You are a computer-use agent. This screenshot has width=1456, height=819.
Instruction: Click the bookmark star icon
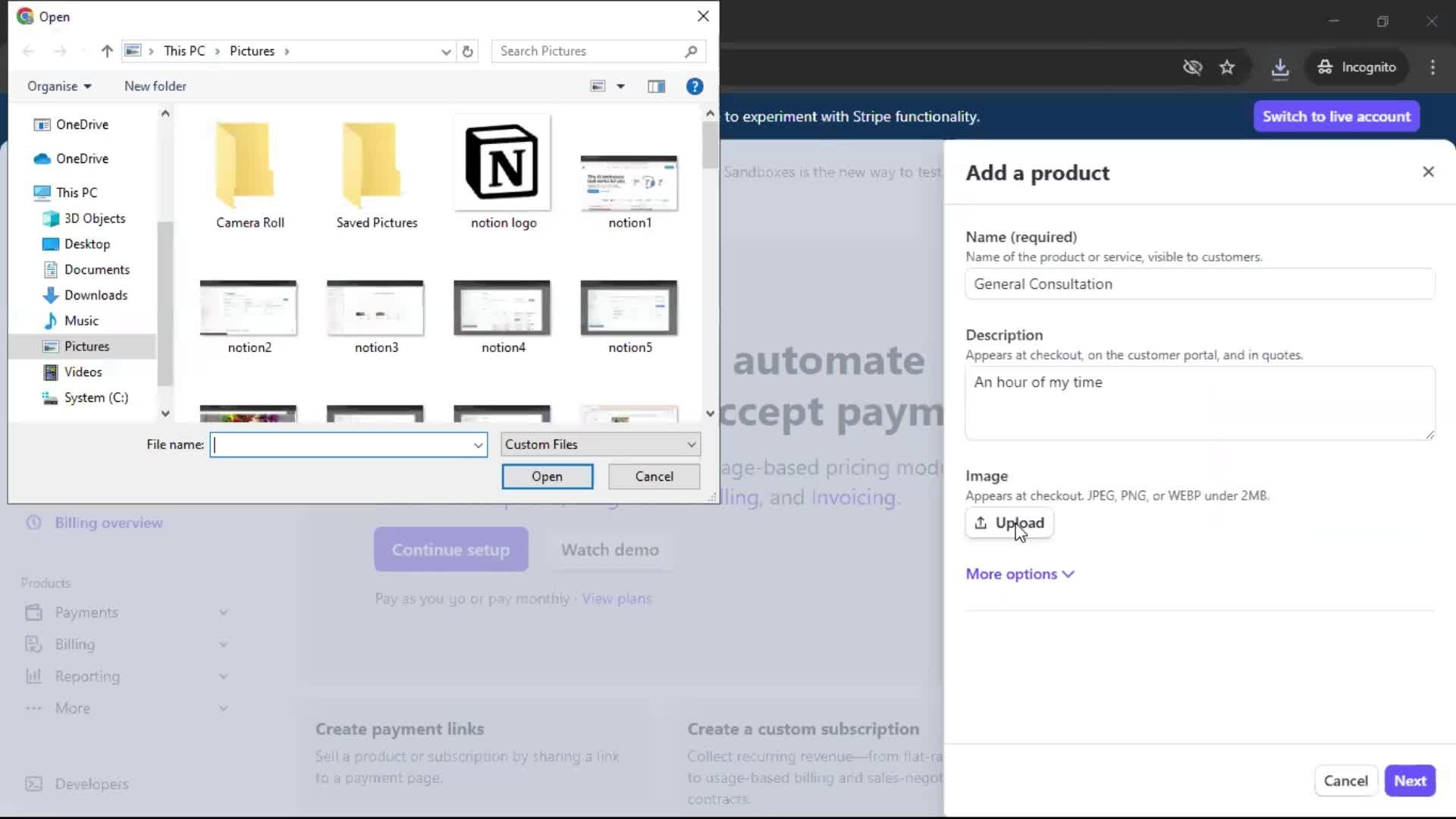pyautogui.click(x=1227, y=67)
